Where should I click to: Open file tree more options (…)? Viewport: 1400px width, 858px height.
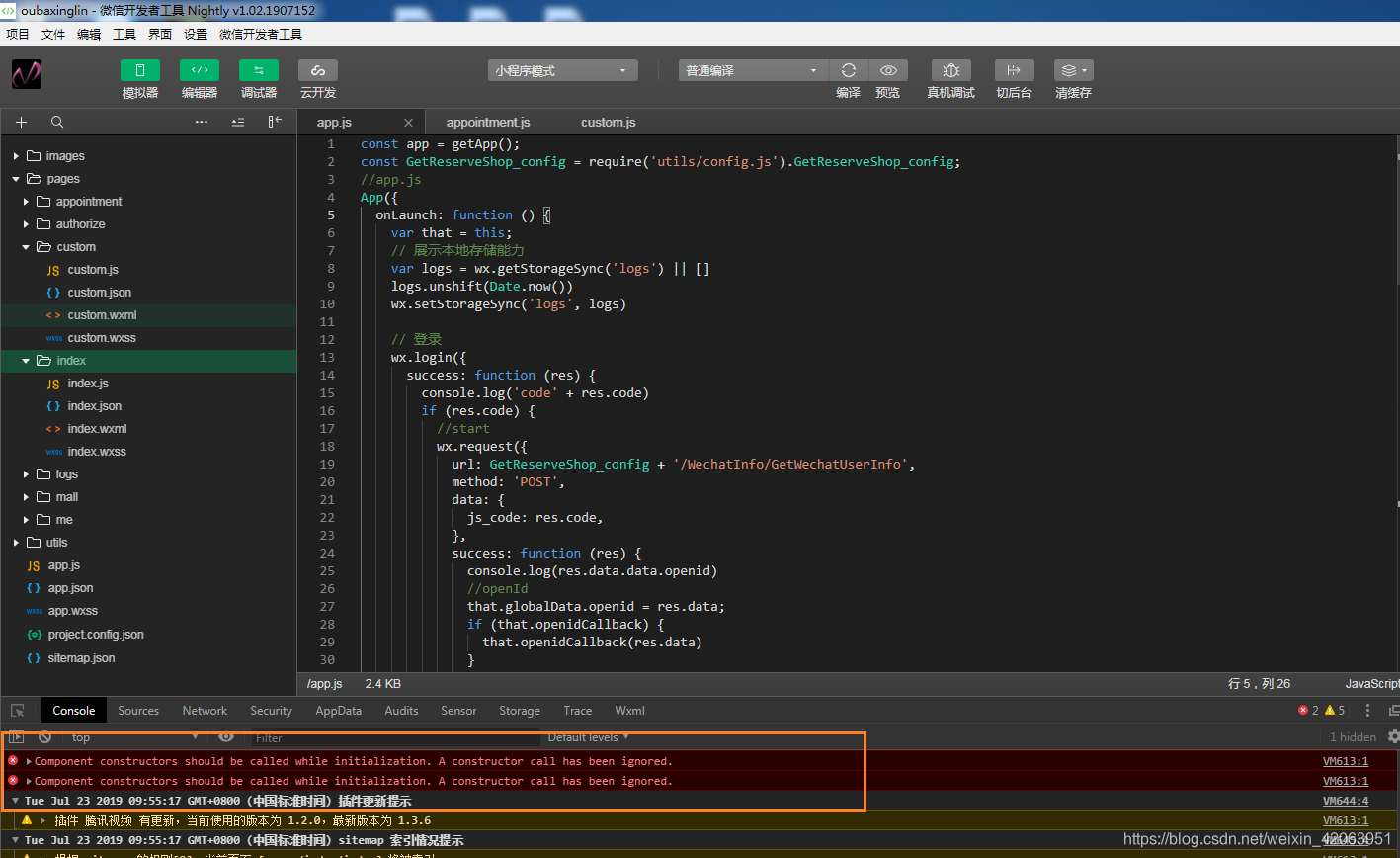(202, 122)
